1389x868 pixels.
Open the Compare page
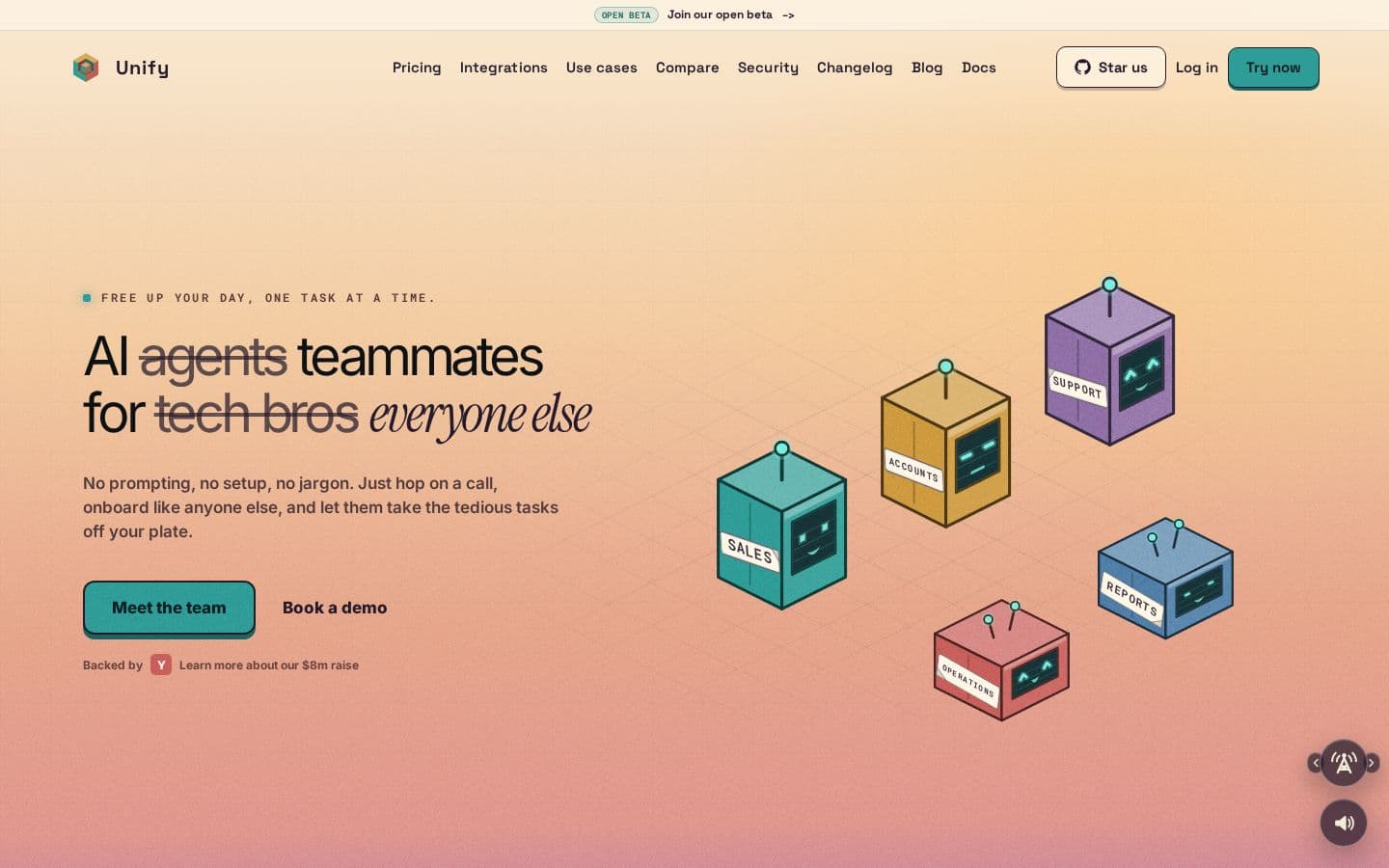click(688, 68)
